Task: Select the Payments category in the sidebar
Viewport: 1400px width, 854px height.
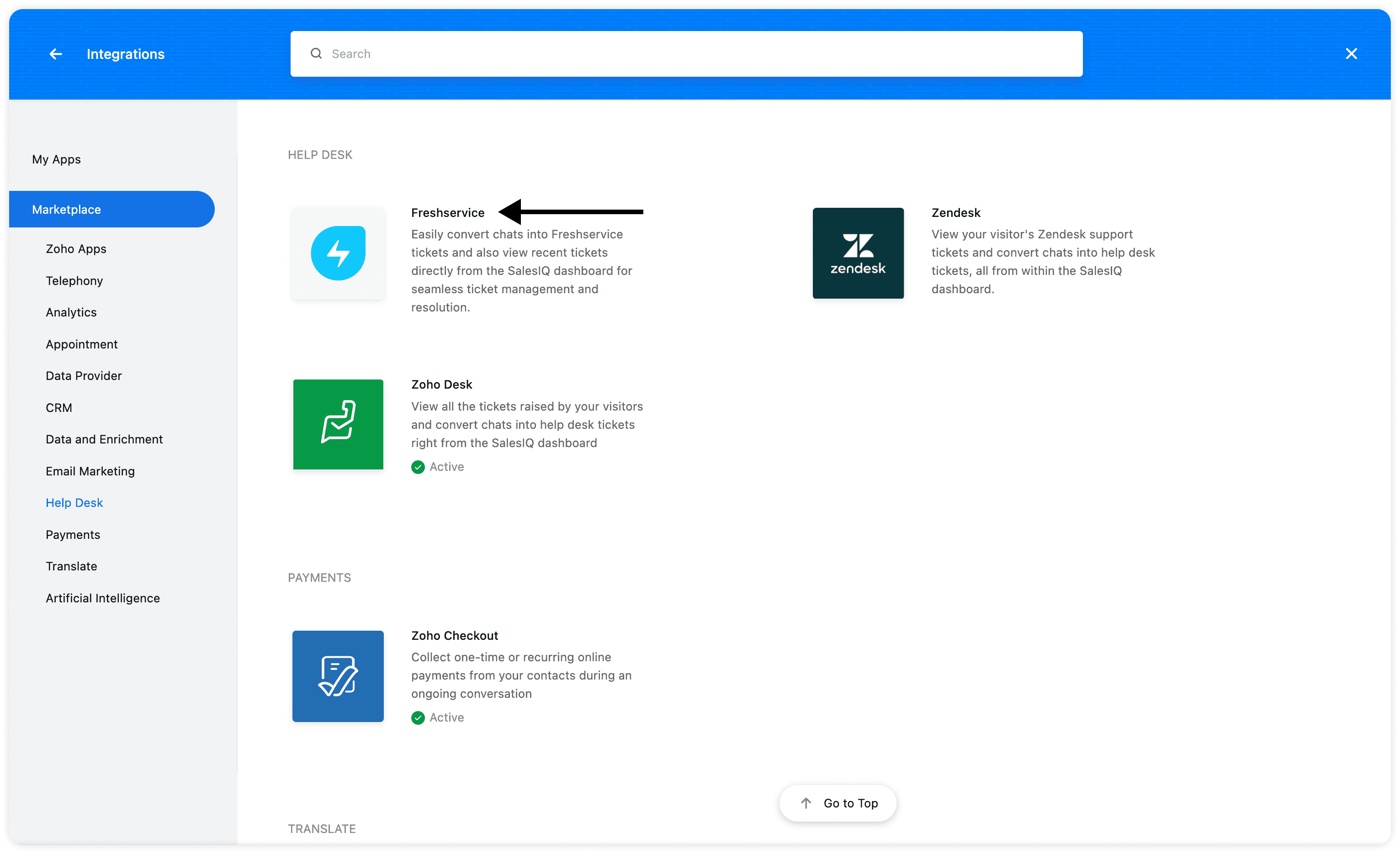Action: [x=73, y=534]
